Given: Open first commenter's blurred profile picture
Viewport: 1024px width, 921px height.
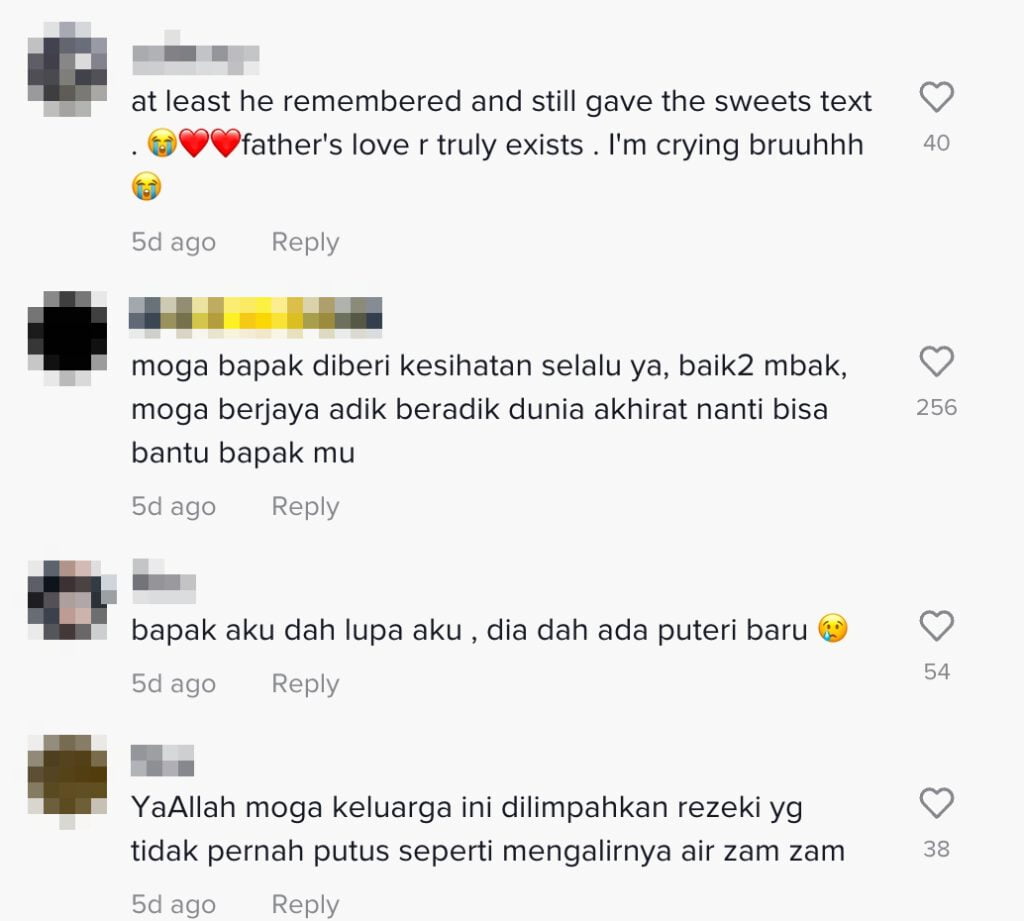Looking at the screenshot, I should point(67,69).
